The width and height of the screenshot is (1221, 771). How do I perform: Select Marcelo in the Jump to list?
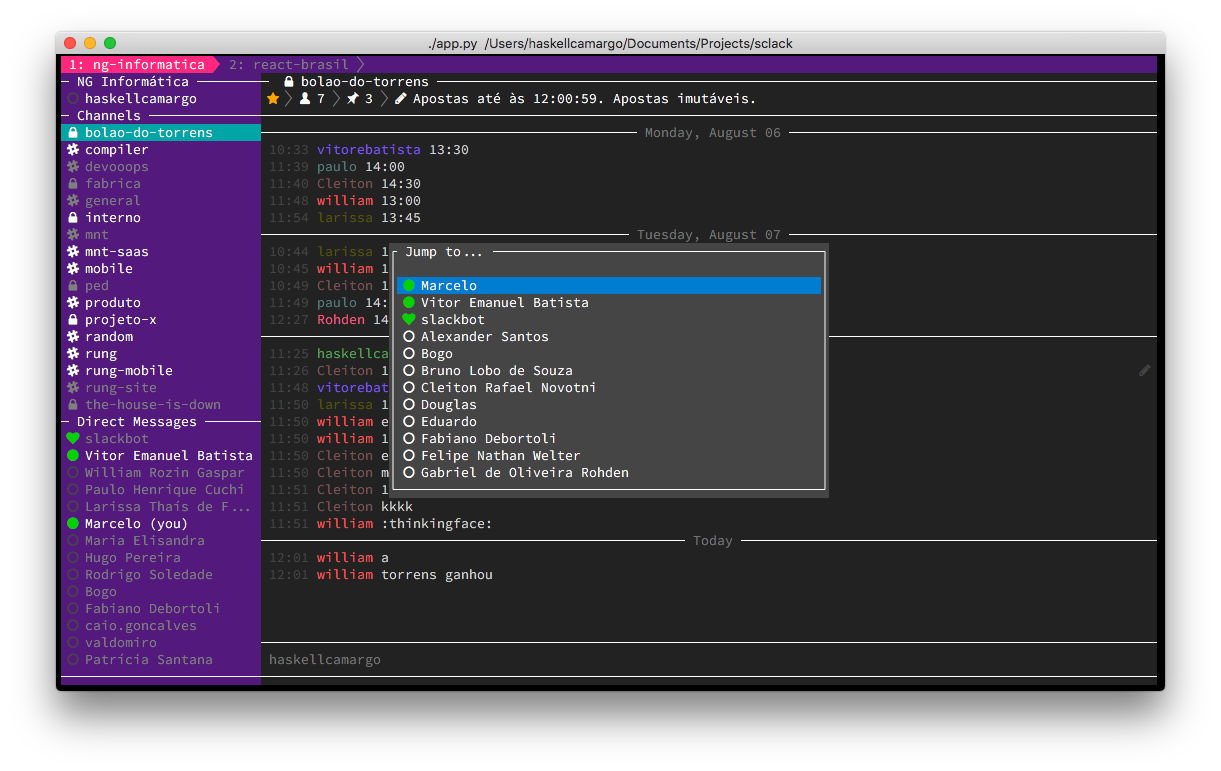448,285
